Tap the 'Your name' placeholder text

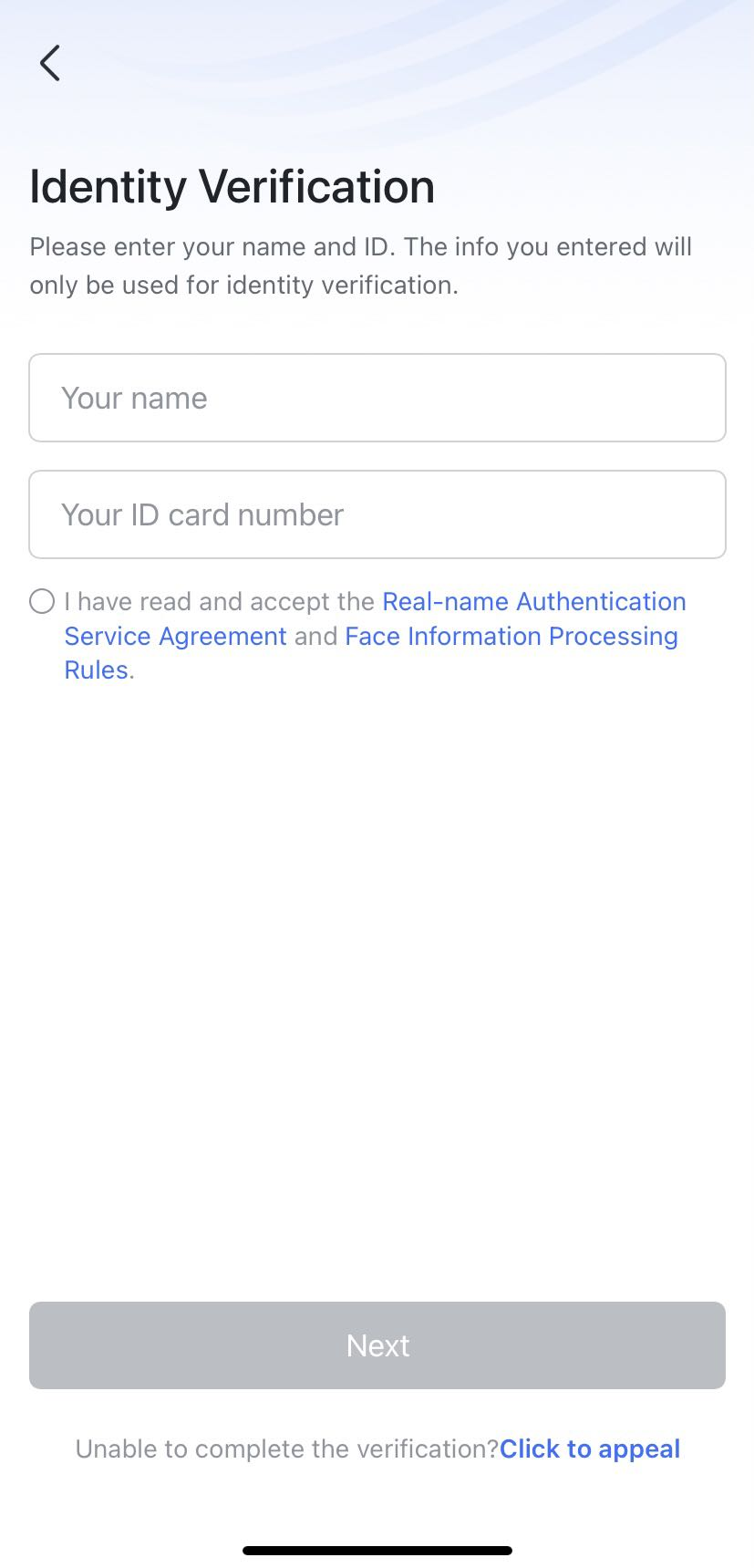pos(134,398)
